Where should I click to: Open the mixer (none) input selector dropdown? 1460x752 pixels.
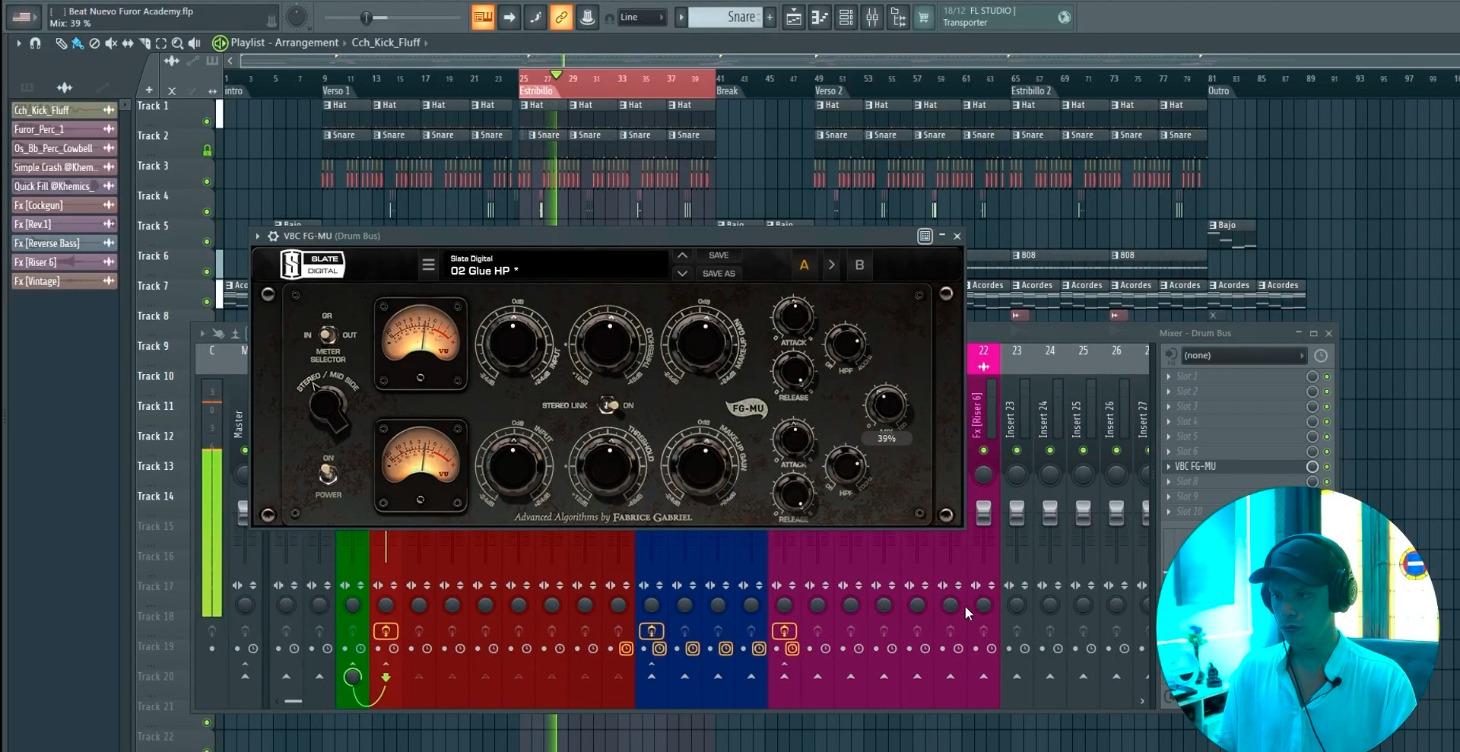(x=1243, y=355)
